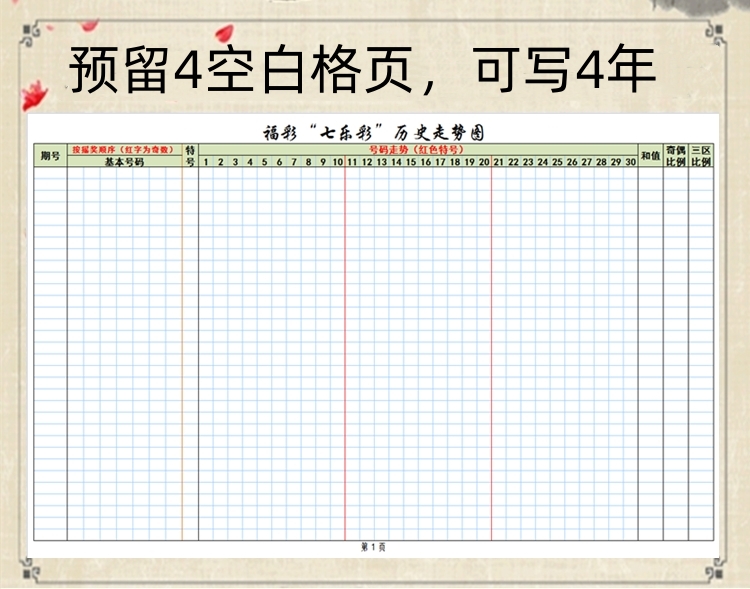The height and width of the screenshot is (589, 750).
Task: Click the 特号 column header
Action: [x=190, y=156]
